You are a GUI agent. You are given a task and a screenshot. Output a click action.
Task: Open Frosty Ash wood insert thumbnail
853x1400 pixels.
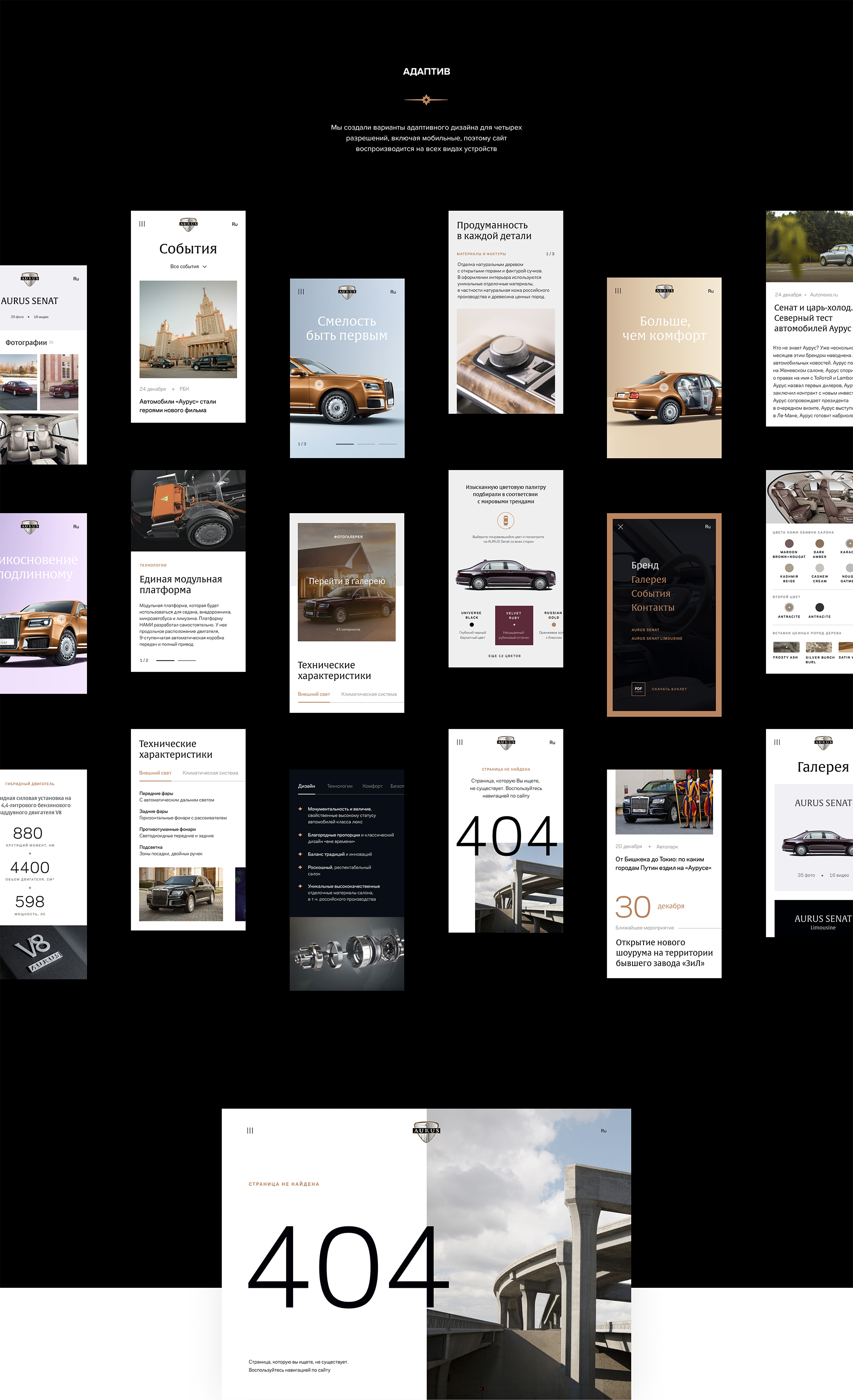[786, 647]
